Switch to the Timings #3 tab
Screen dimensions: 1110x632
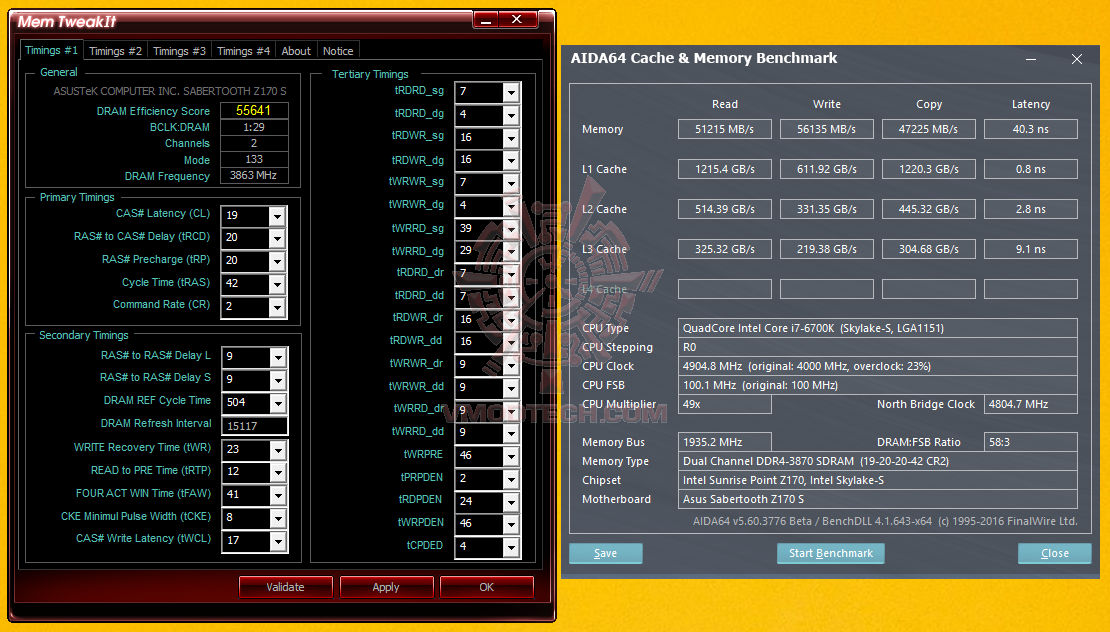point(179,51)
